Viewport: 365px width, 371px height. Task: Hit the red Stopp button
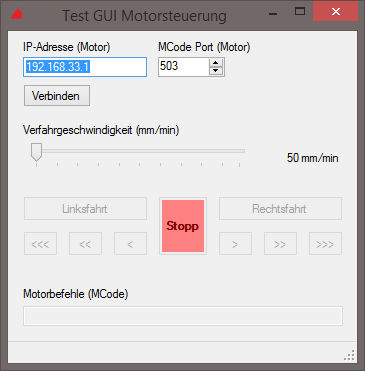click(183, 226)
